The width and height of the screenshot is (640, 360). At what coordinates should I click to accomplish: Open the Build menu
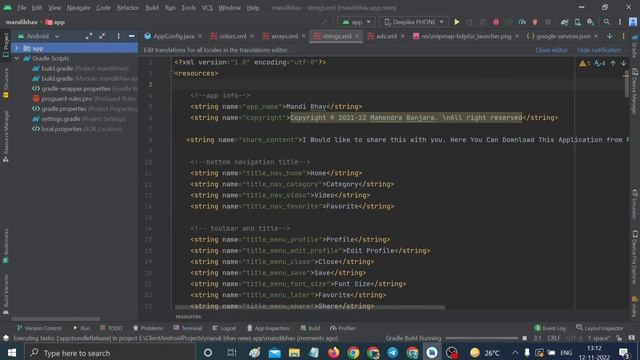click(152, 8)
